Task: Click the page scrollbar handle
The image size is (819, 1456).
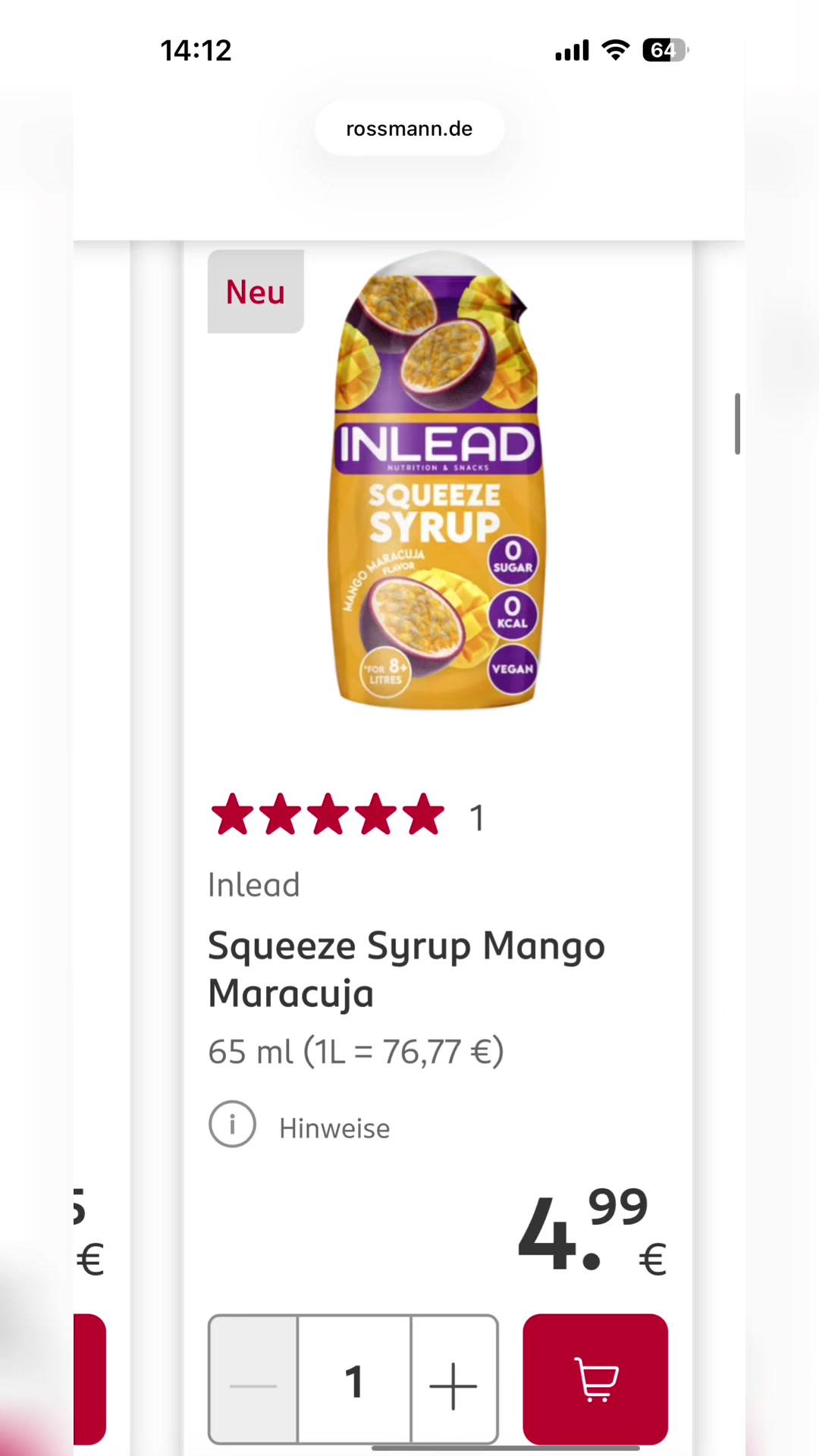Action: [x=737, y=424]
